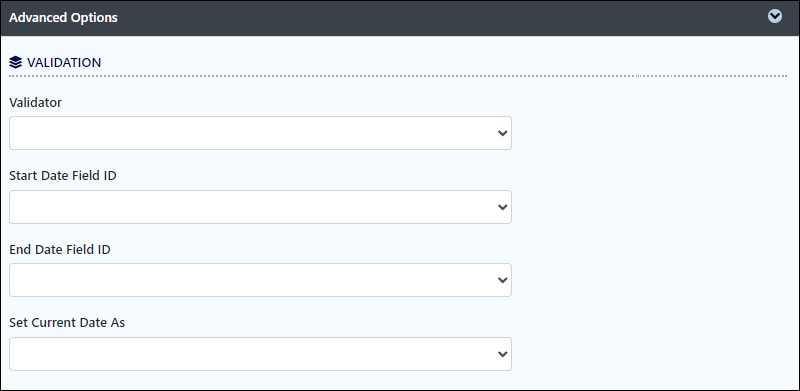Click the stacked layers icon beside VALIDATION
800x391 pixels.
(15, 63)
